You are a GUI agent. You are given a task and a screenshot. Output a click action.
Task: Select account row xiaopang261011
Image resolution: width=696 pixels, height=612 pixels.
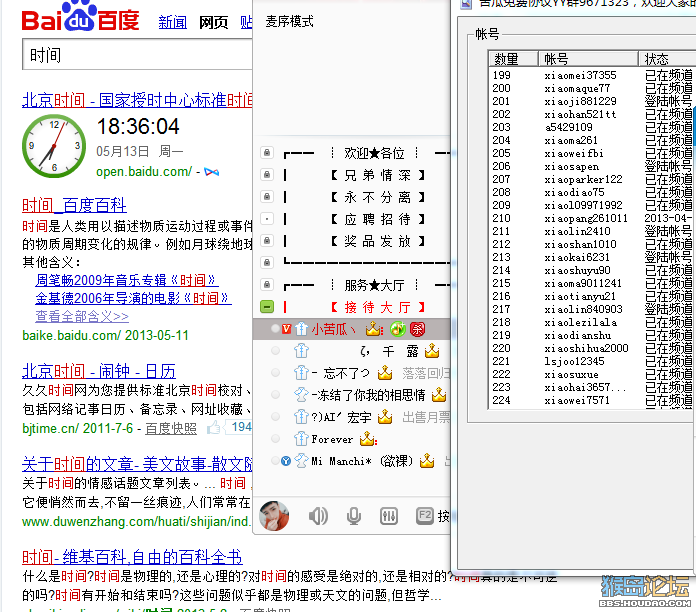click(591, 218)
